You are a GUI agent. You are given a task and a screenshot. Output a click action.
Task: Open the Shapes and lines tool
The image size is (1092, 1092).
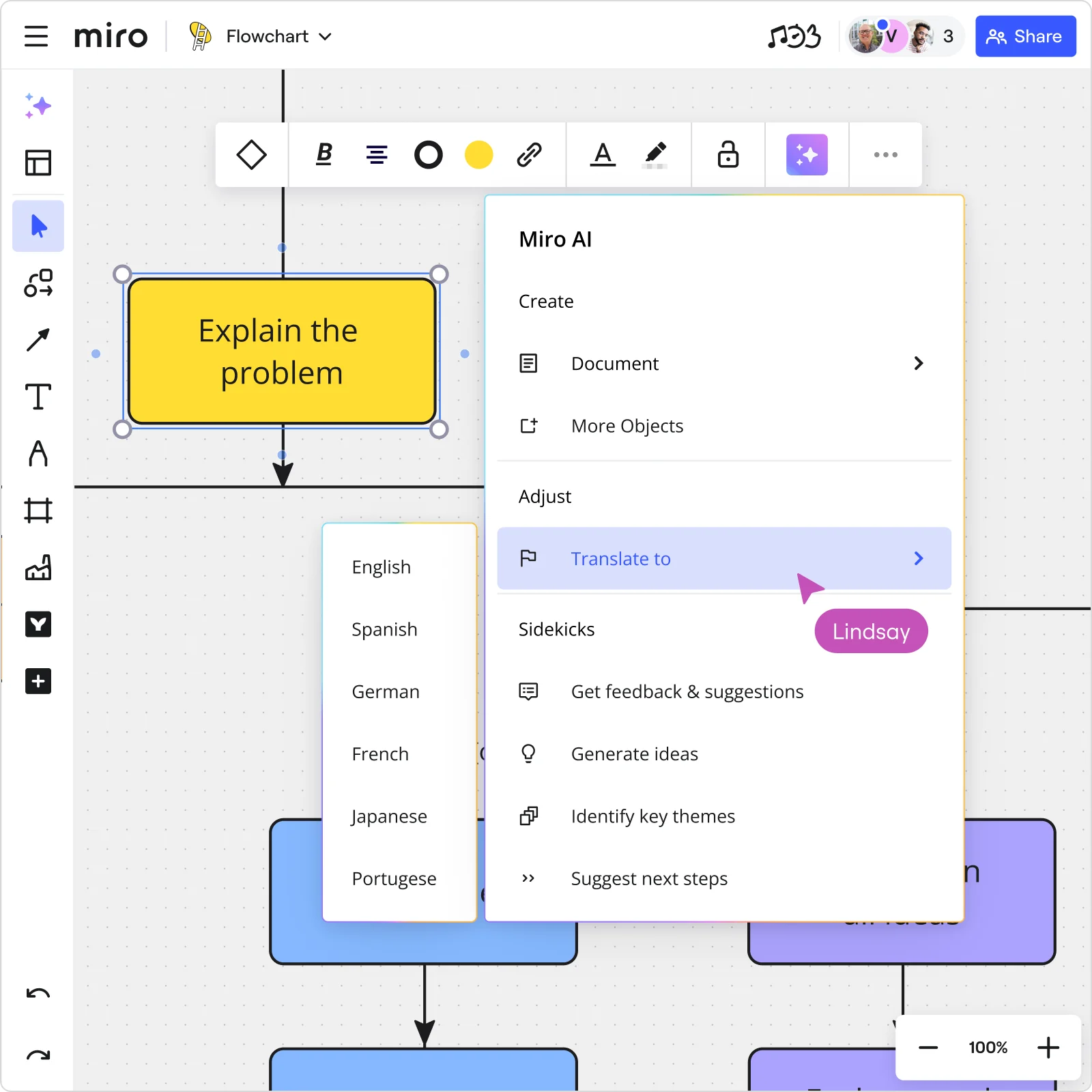click(x=38, y=283)
